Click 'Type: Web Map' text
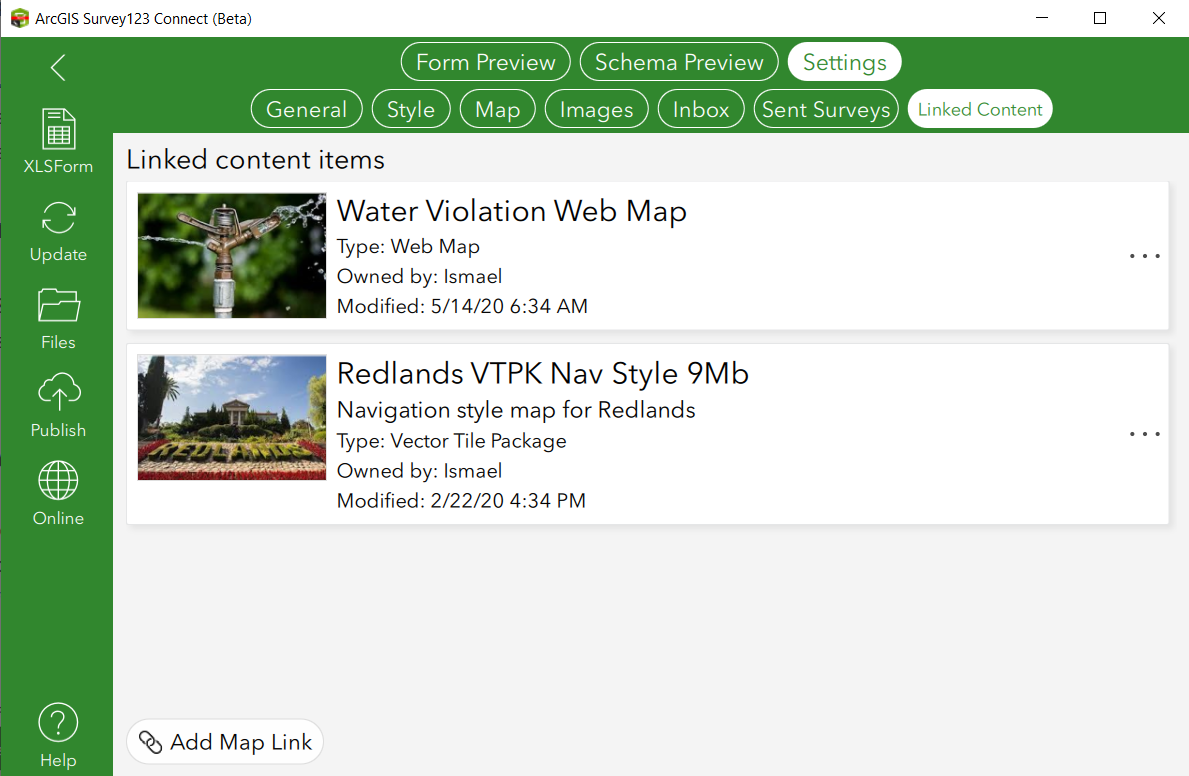The height and width of the screenshot is (776, 1189). [x=408, y=247]
